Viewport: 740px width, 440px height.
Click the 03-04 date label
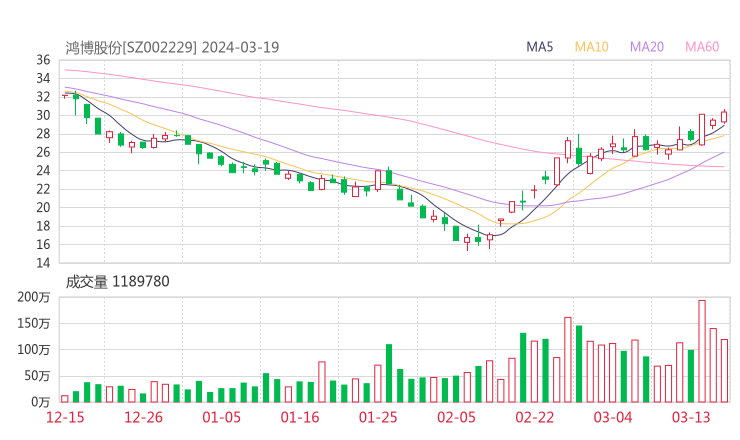coord(613,417)
